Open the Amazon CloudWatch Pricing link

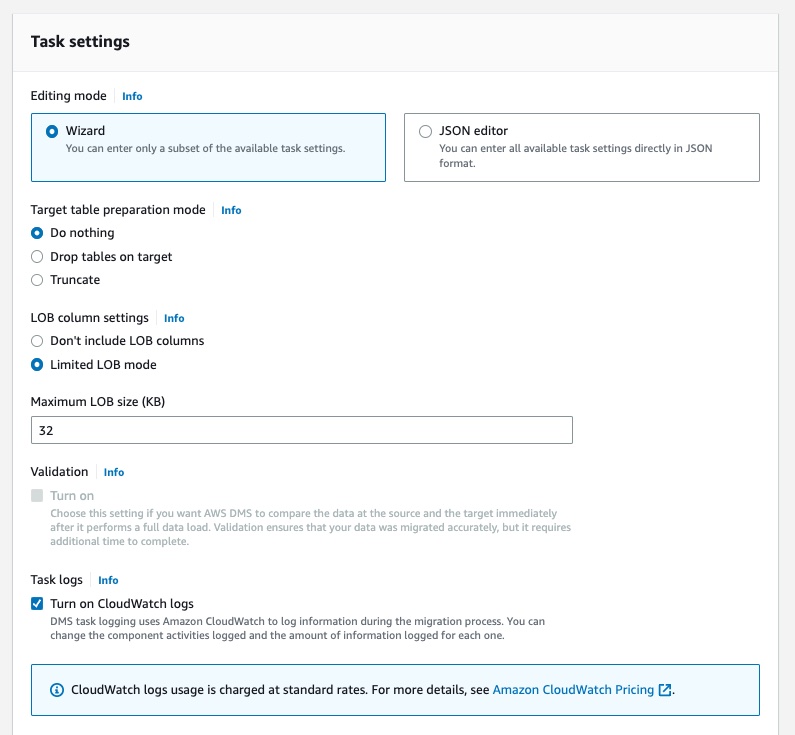pyautogui.click(x=573, y=690)
